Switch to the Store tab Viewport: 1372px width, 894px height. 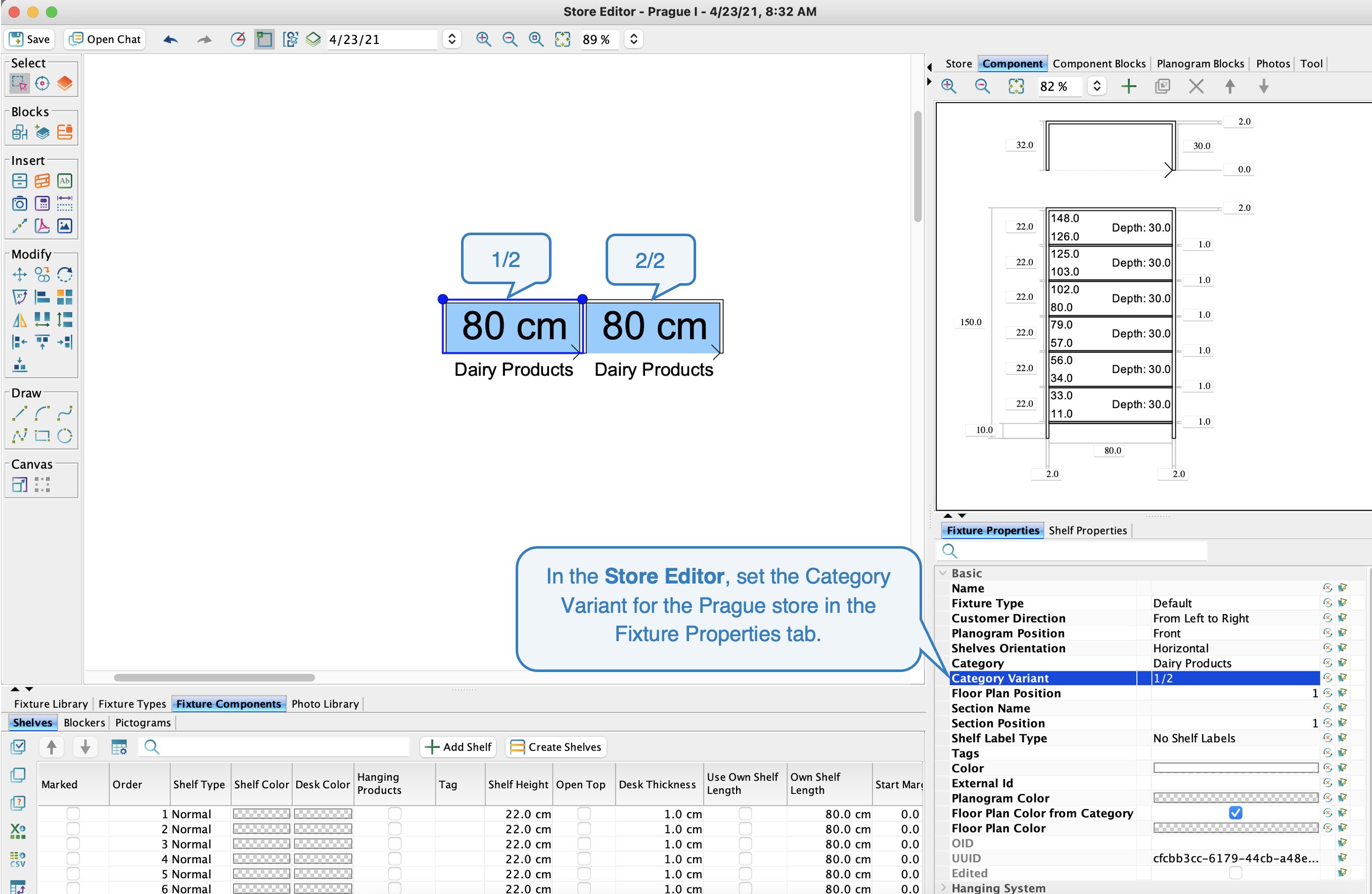[x=958, y=63]
